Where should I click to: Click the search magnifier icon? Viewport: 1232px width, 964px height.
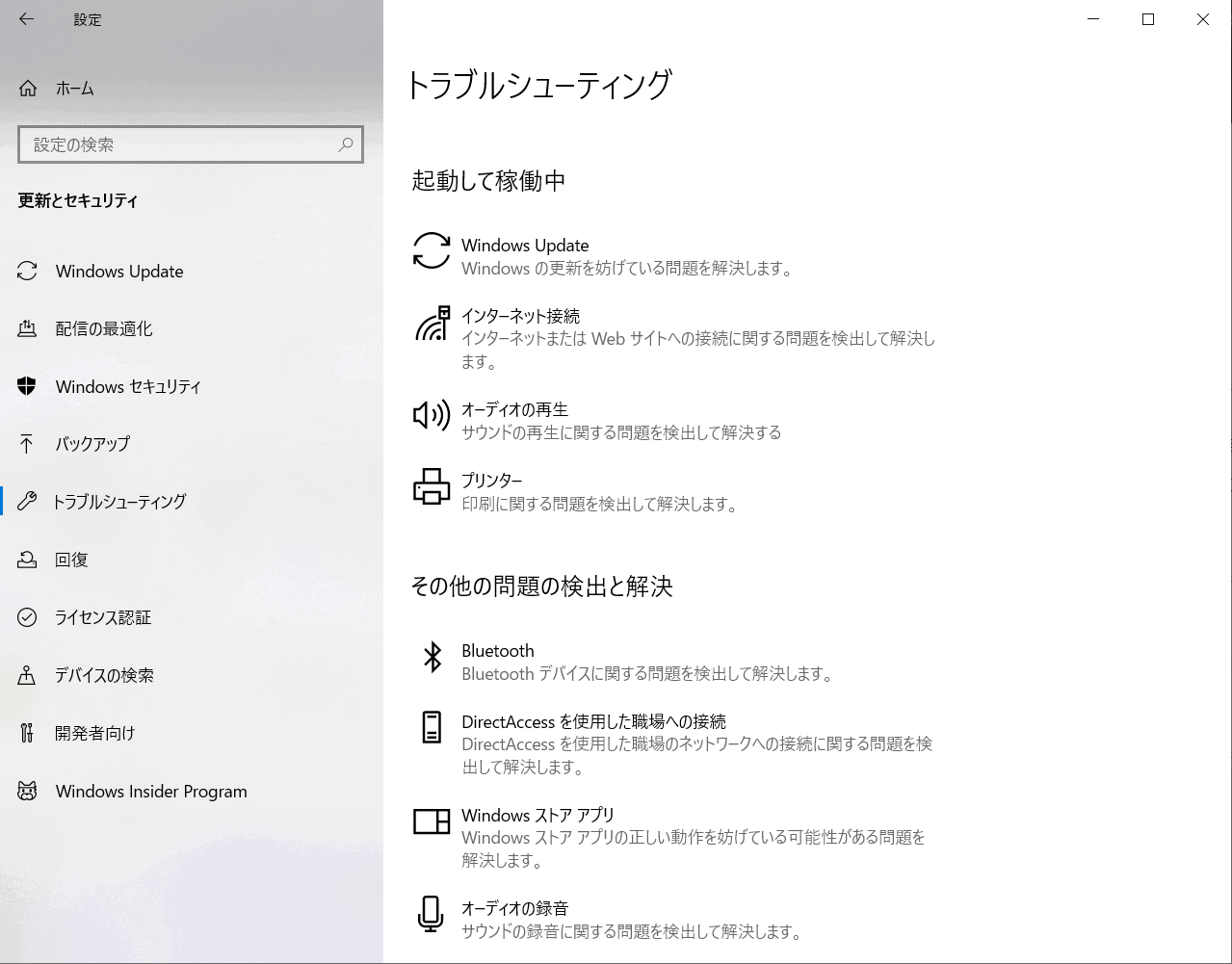point(346,144)
